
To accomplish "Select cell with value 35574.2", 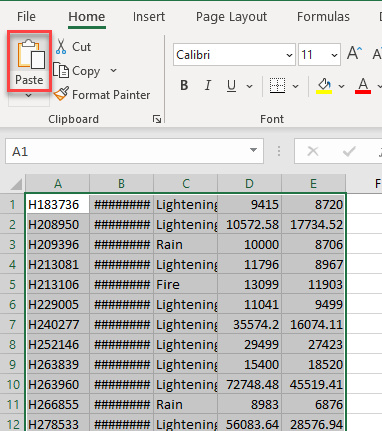I will pos(249,324).
